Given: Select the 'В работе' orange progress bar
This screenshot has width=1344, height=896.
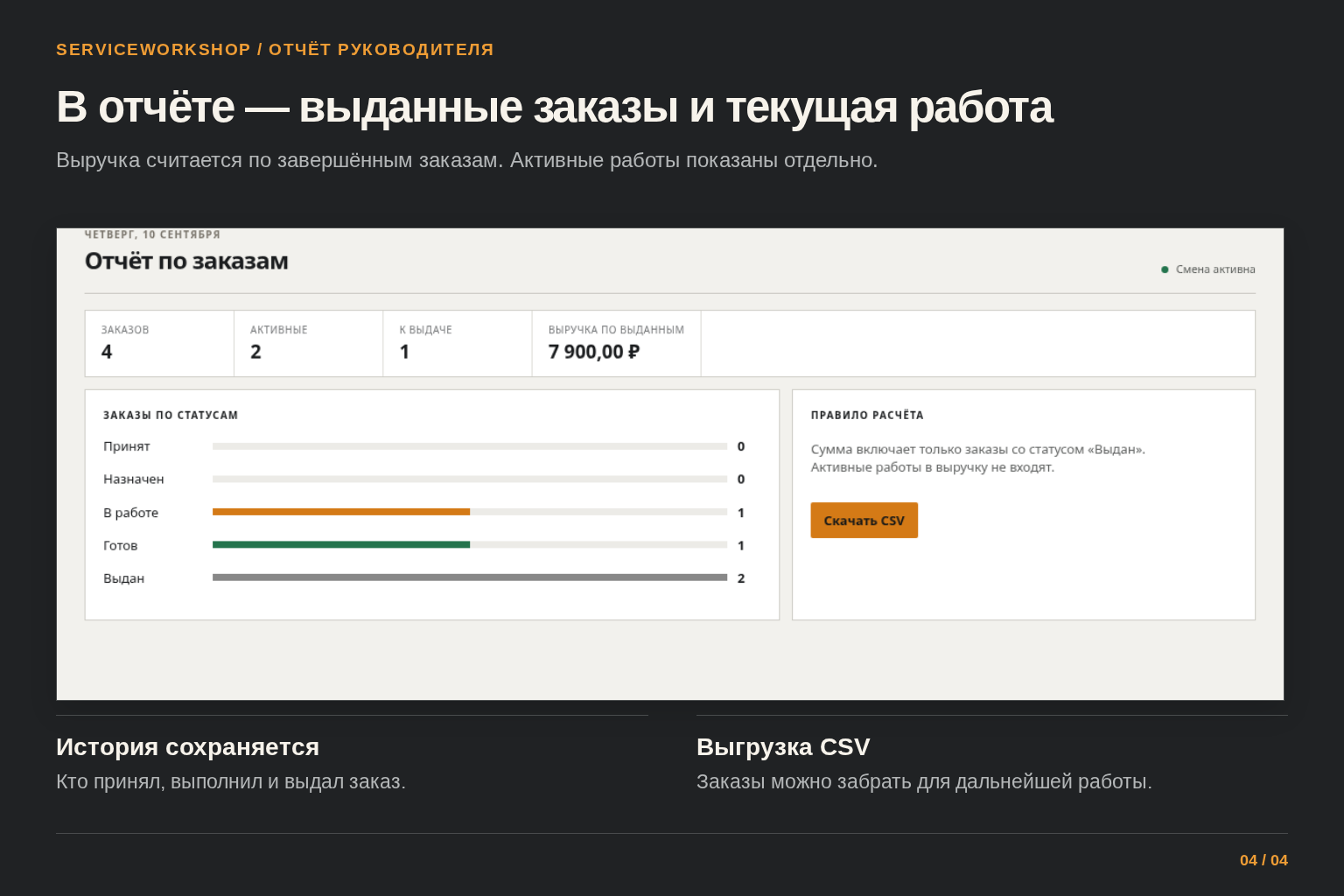Looking at the screenshot, I should 470,512.
